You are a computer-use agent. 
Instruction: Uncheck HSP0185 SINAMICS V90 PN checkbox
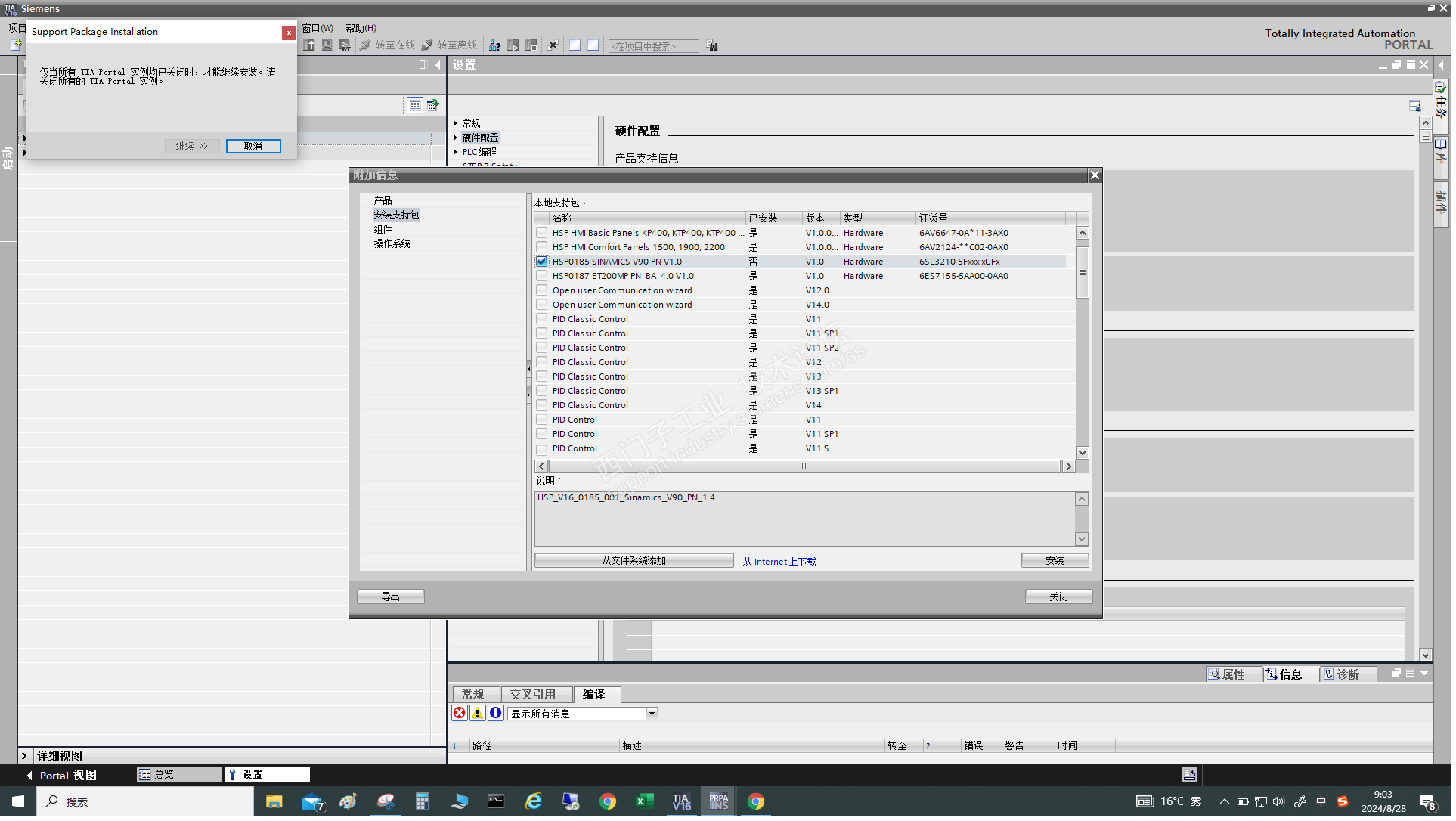(543, 262)
